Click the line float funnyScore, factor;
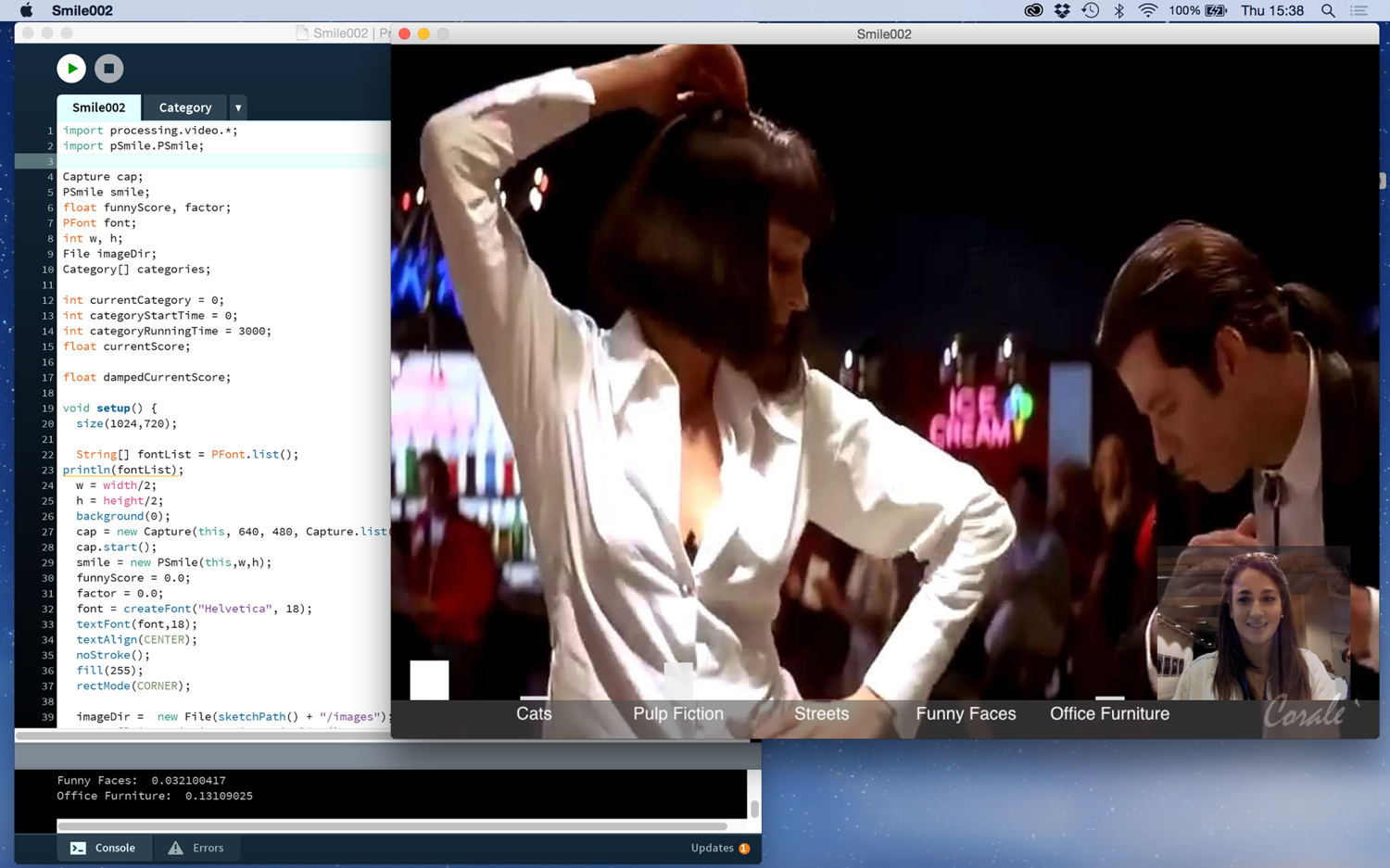Image resolution: width=1390 pixels, height=868 pixels. [146, 208]
